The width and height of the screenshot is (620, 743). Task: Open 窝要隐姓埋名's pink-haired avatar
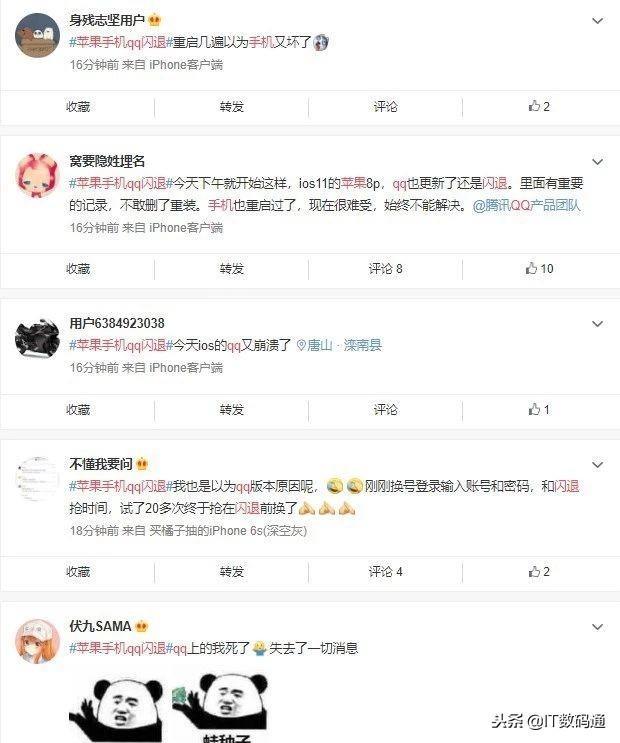coord(37,175)
